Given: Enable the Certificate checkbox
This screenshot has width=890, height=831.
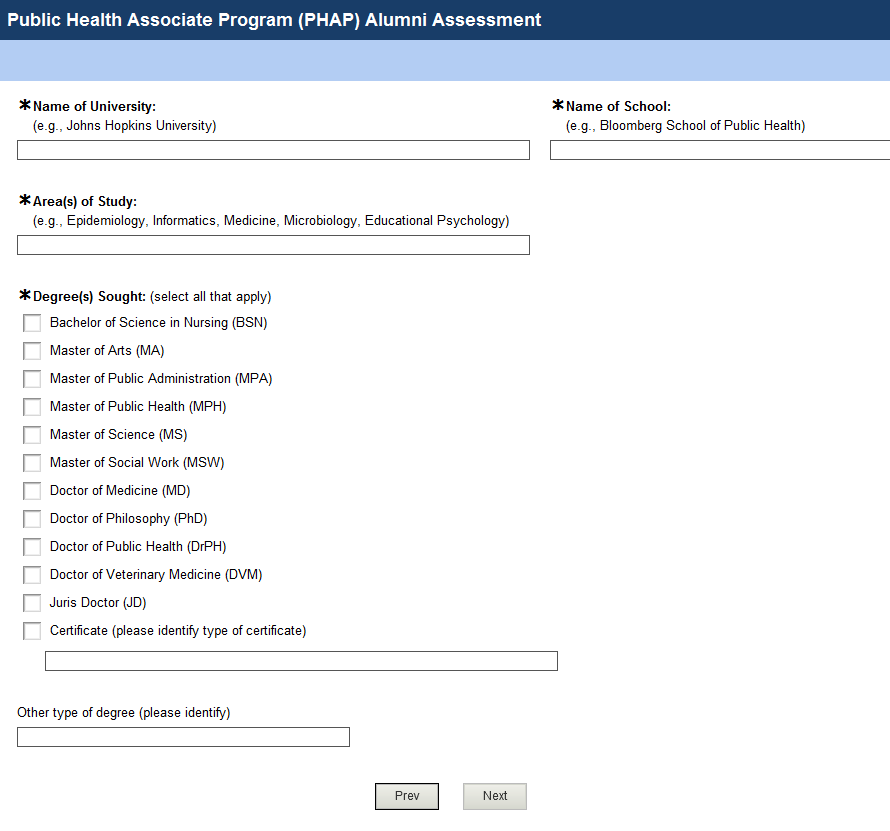Looking at the screenshot, I should click(32, 631).
